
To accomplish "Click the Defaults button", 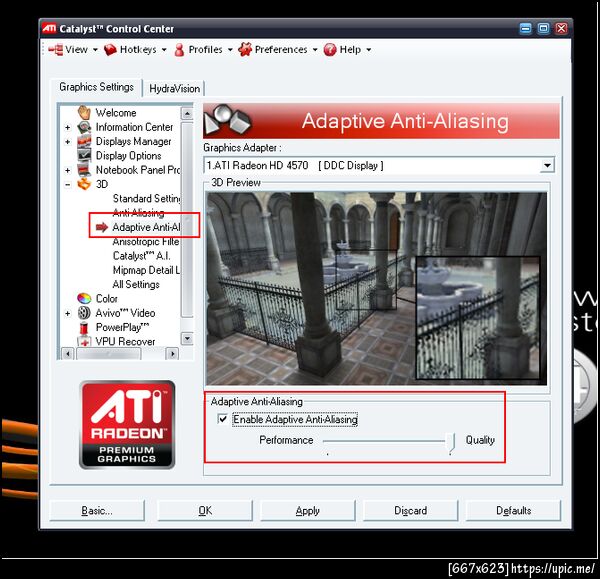I will 514,510.
